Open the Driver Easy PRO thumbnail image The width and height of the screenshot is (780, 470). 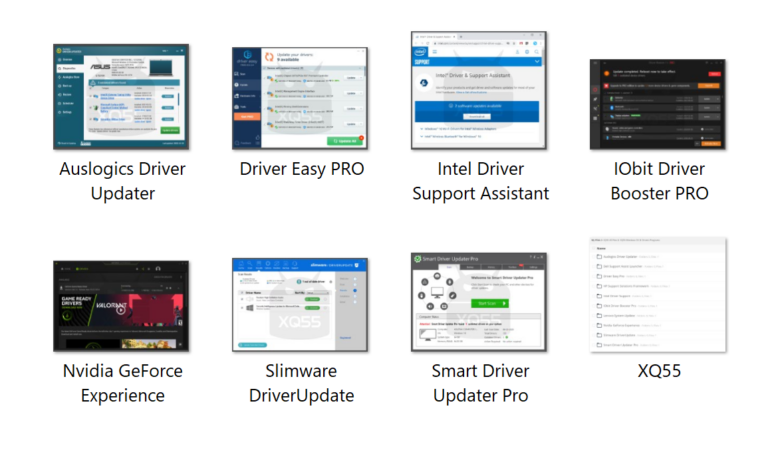click(300, 98)
